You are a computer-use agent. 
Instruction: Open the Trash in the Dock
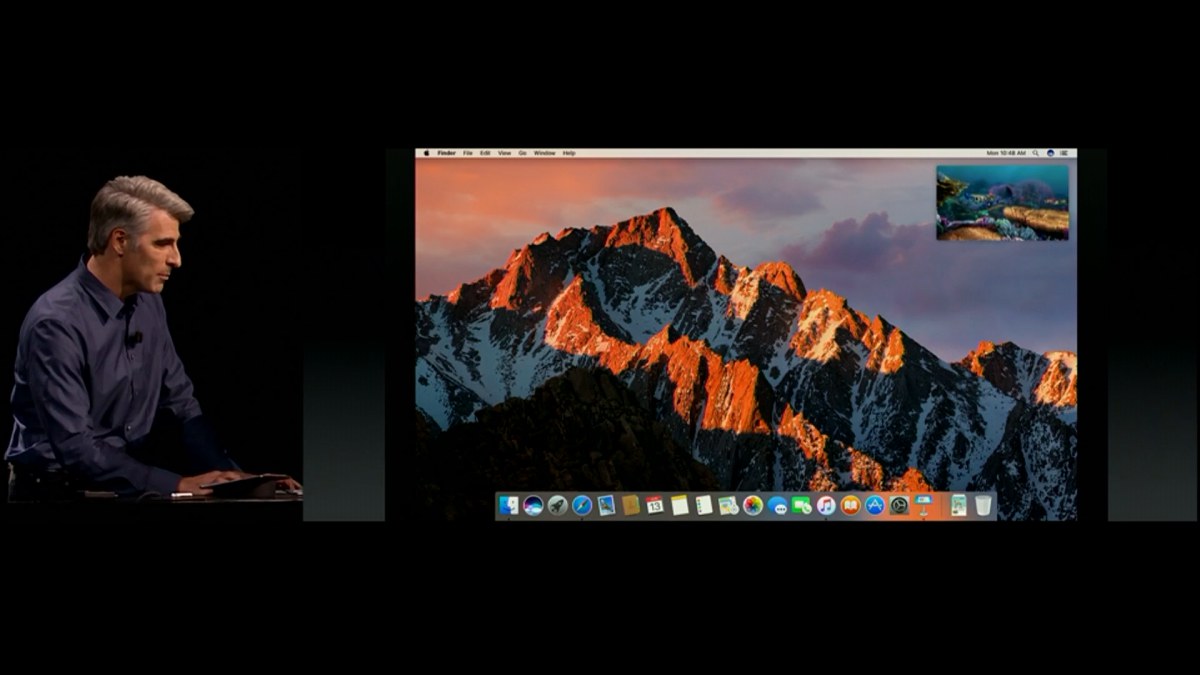point(983,505)
